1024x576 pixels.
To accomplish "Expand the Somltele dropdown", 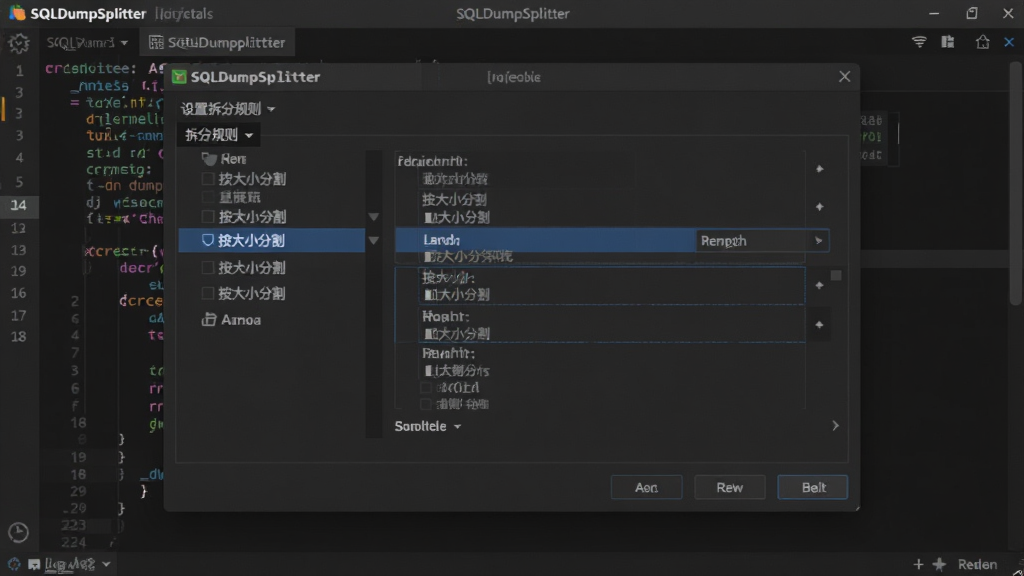I will 428,426.
